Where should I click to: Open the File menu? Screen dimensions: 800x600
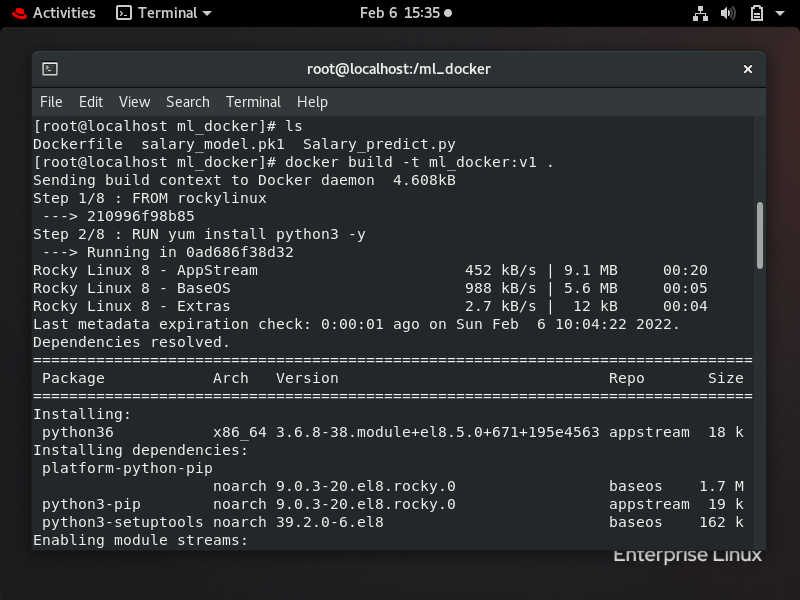tap(50, 102)
